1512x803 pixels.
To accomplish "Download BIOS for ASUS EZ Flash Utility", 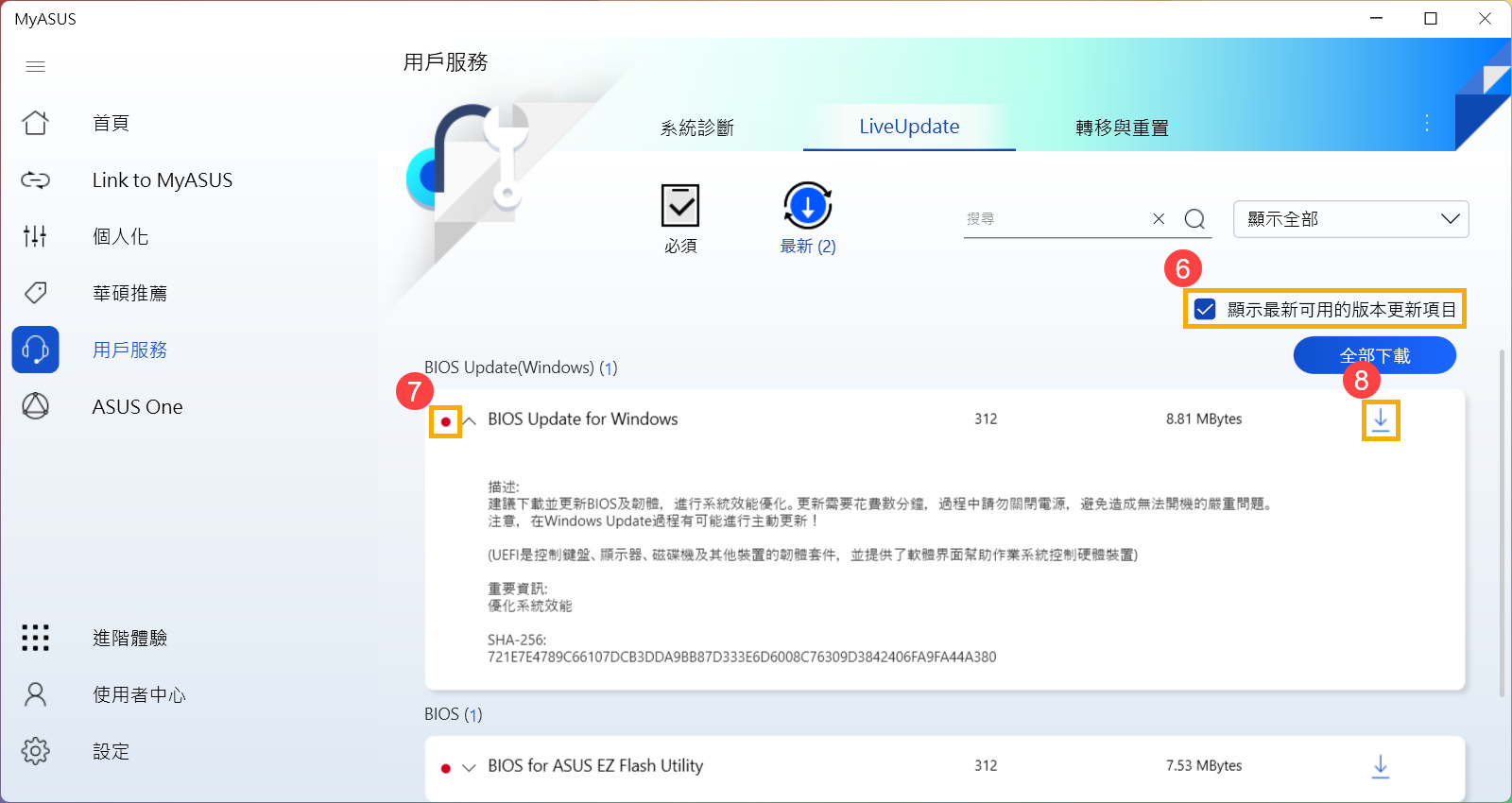I will pyautogui.click(x=1381, y=766).
